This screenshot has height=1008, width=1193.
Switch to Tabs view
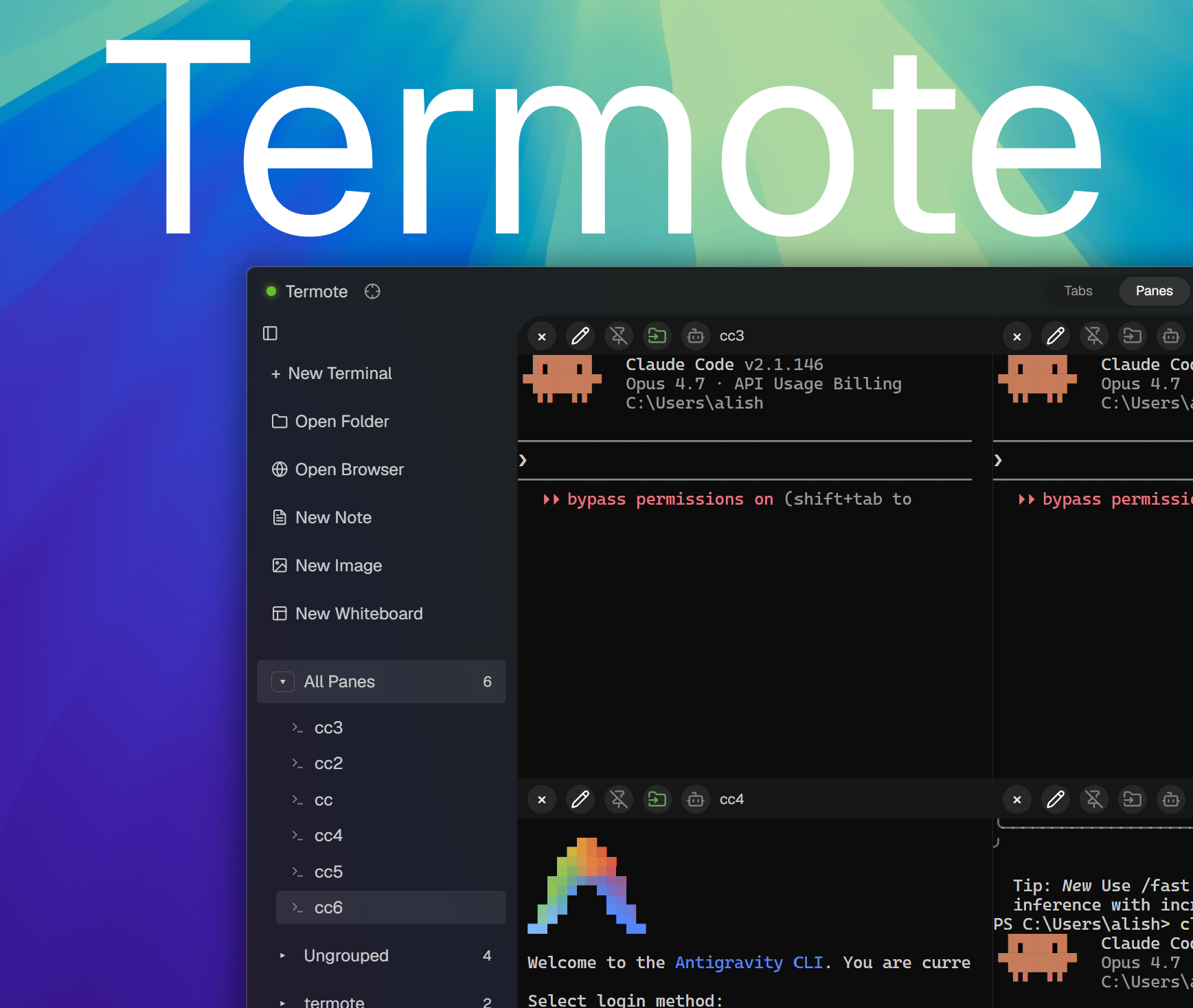(x=1078, y=291)
